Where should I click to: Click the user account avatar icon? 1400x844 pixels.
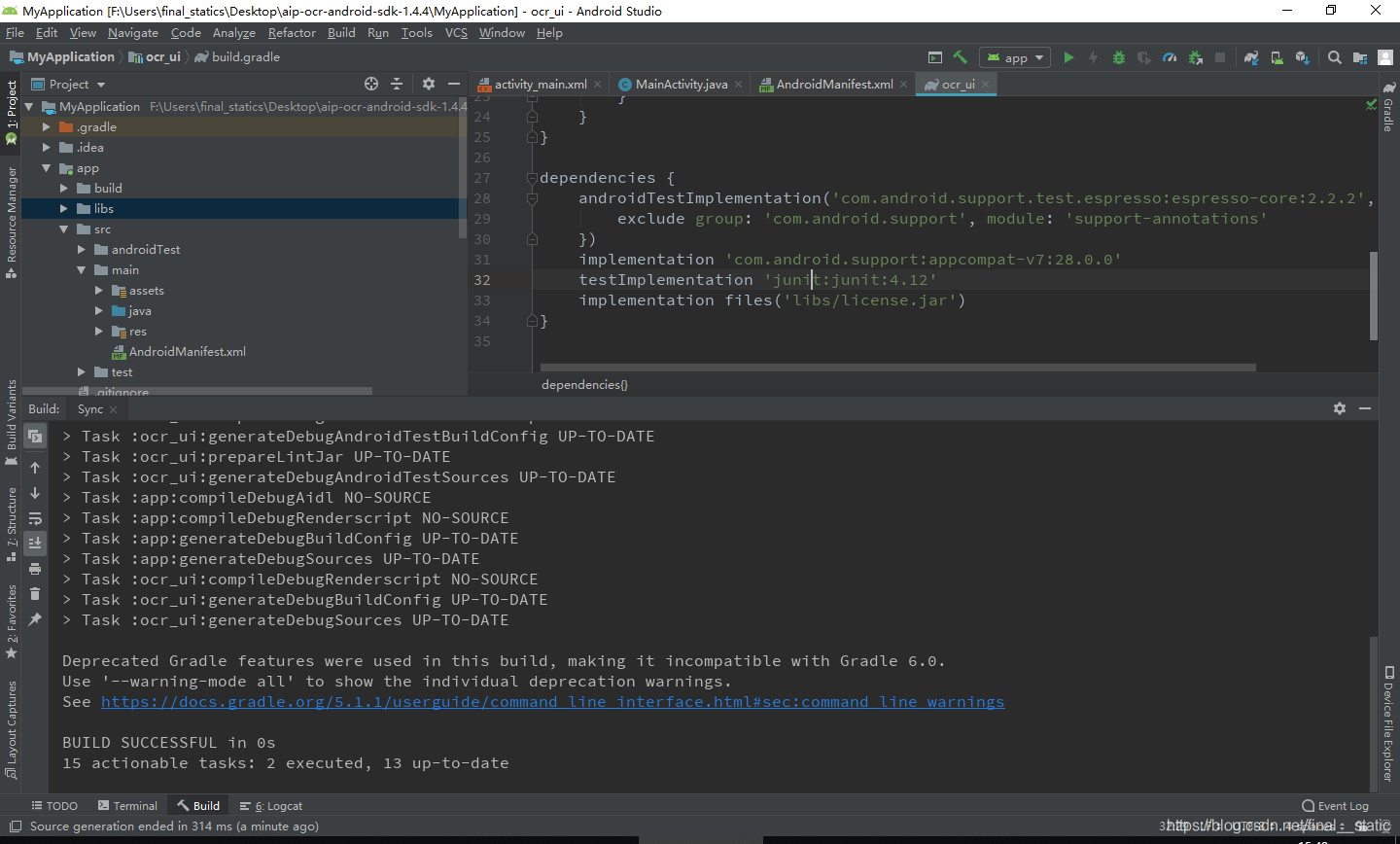pos(1385,57)
